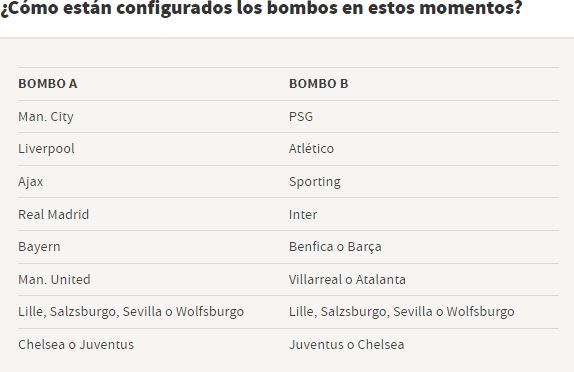Select Atlético in Bombo B

[x=311, y=149]
